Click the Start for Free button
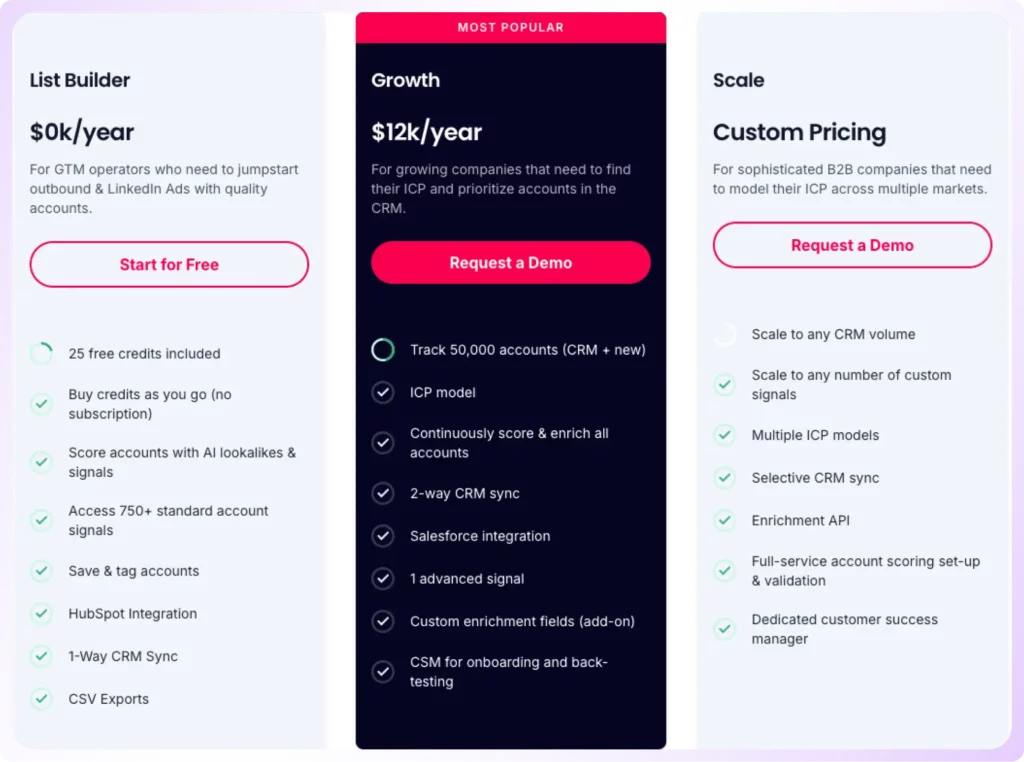The image size is (1024, 762). (169, 264)
